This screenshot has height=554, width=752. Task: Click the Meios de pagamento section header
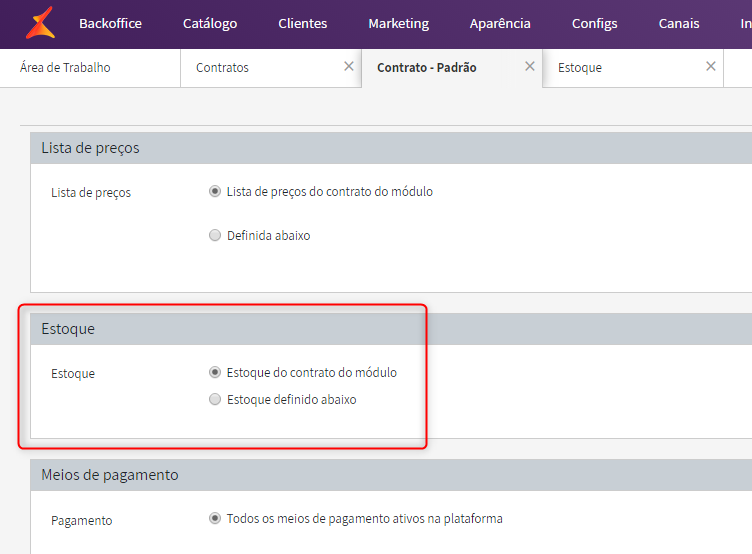pos(391,475)
